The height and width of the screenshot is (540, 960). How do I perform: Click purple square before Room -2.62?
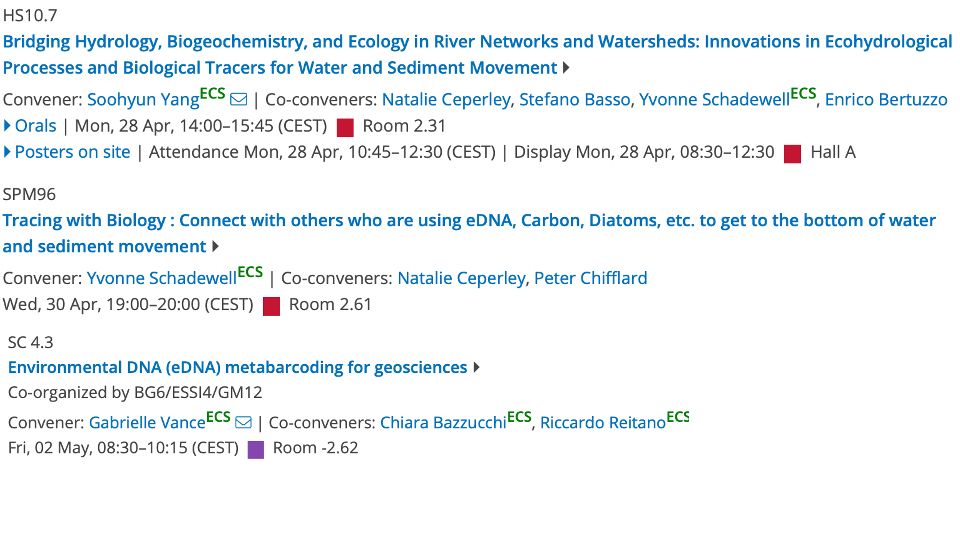click(256, 450)
